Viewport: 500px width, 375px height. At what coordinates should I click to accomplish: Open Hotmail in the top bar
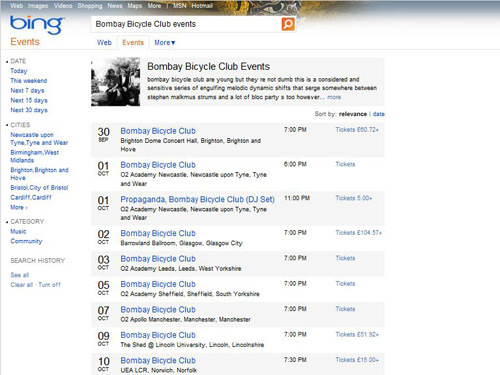pos(202,6)
